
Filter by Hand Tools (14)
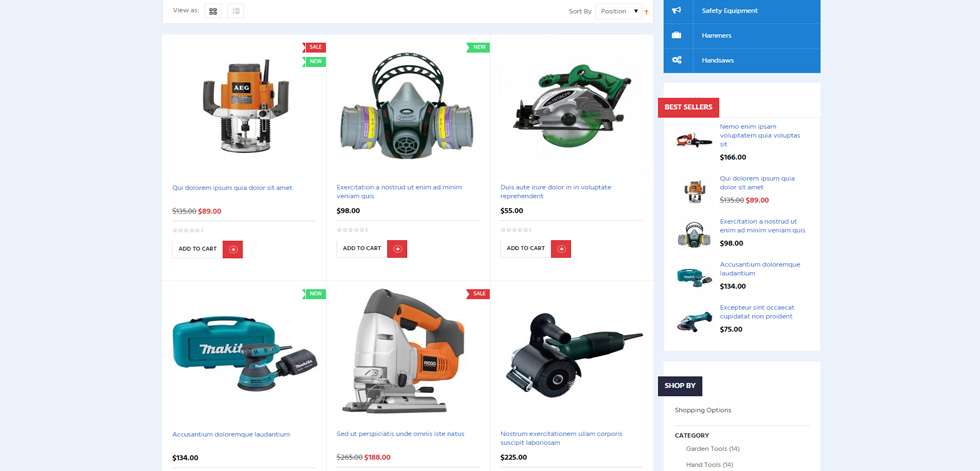pos(712,465)
